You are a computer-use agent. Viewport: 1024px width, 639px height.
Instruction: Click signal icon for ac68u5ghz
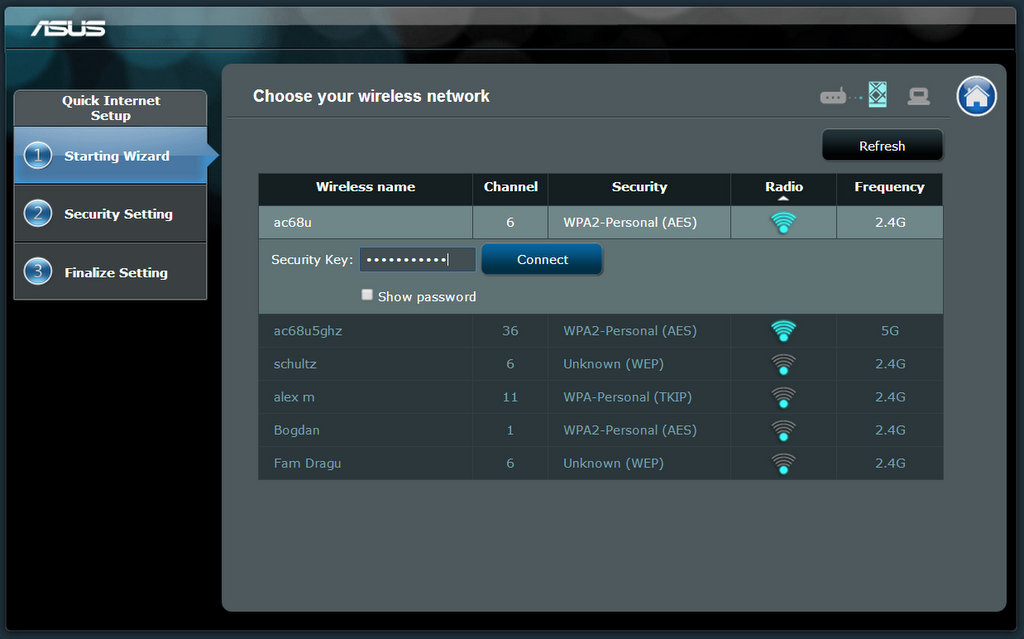(783, 331)
